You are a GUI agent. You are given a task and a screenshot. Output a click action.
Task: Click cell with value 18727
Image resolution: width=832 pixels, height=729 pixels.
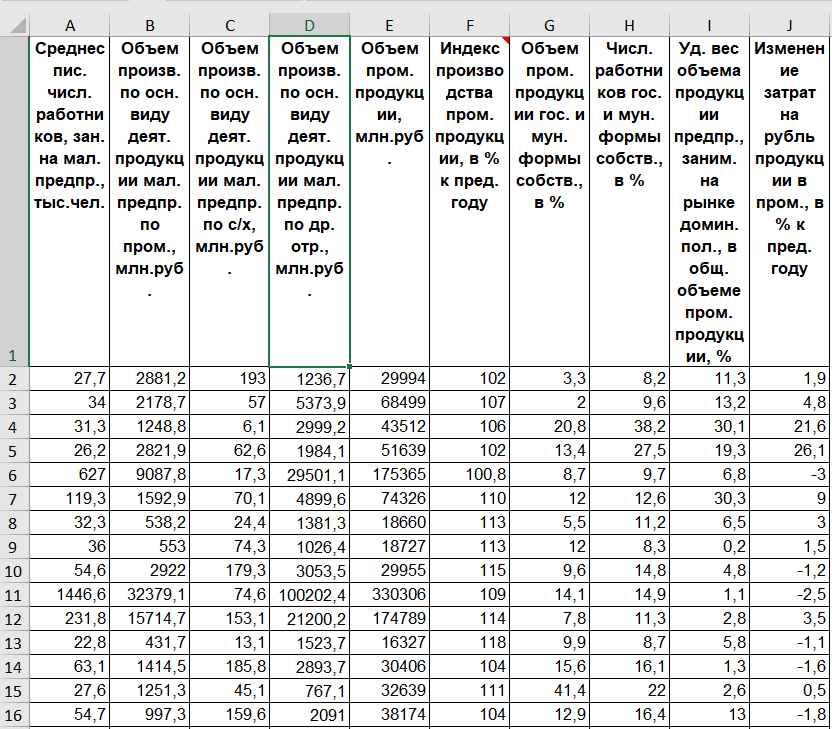pyautogui.click(x=389, y=546)
